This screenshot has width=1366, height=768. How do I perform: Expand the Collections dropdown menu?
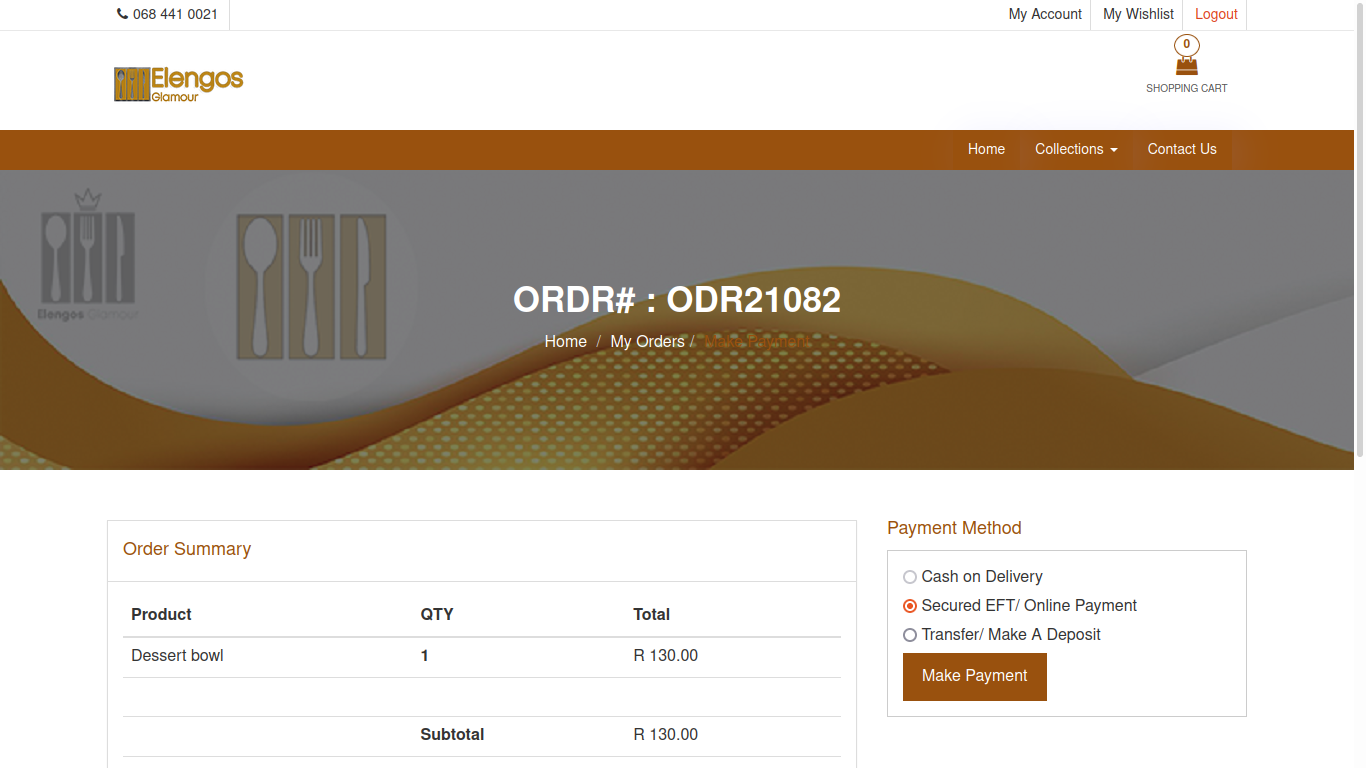click(1076, 149)
